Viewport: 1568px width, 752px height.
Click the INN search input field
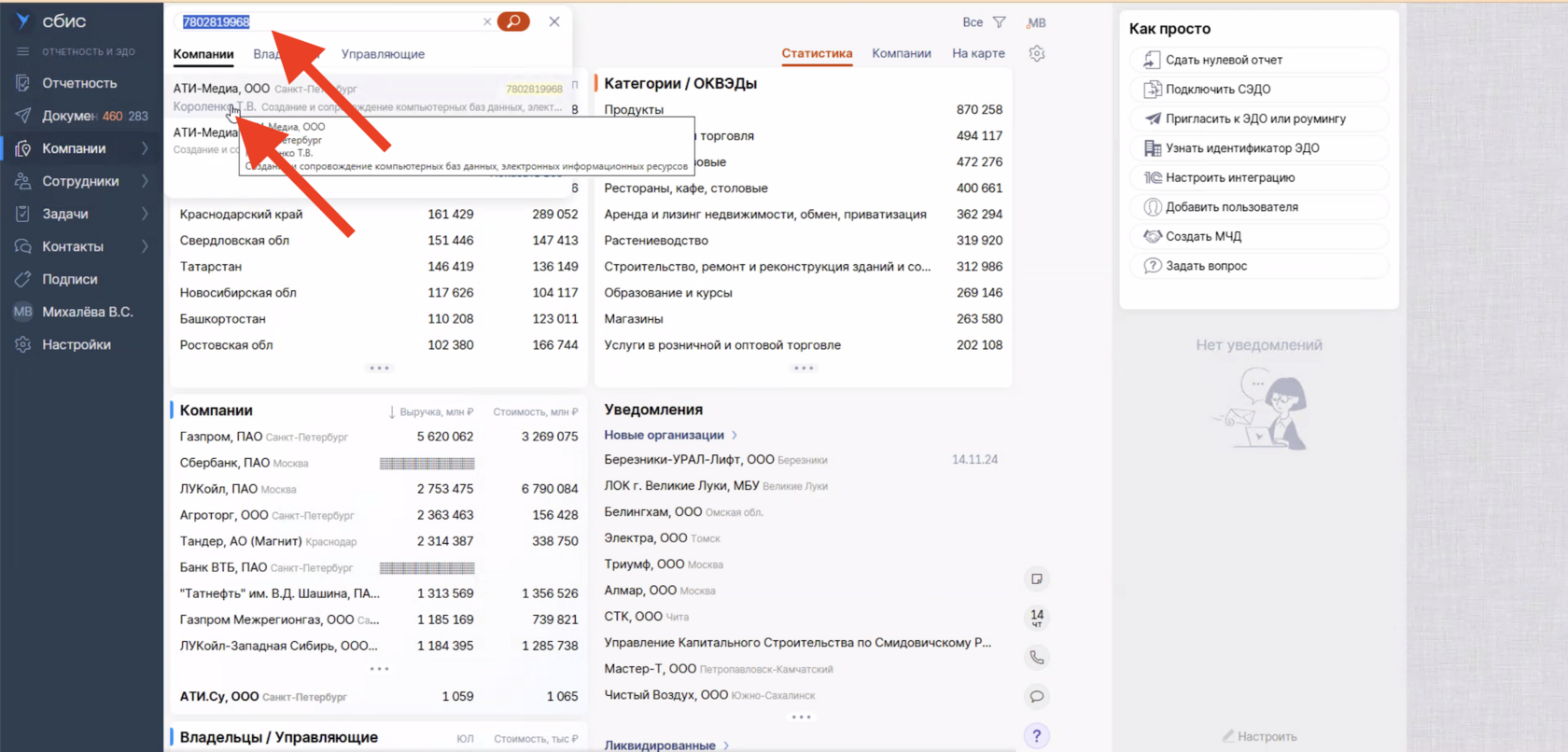tap(327, 21)
